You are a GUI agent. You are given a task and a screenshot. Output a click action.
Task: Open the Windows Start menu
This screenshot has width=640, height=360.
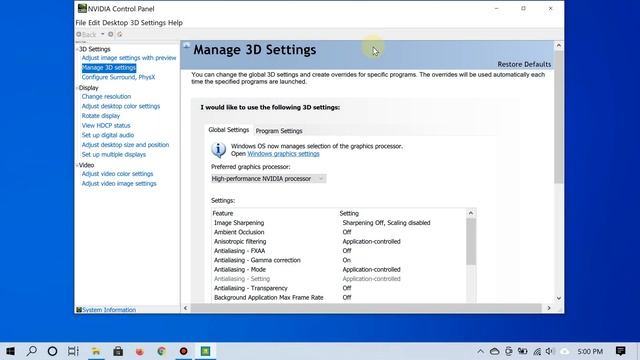(x=11, y=351)
